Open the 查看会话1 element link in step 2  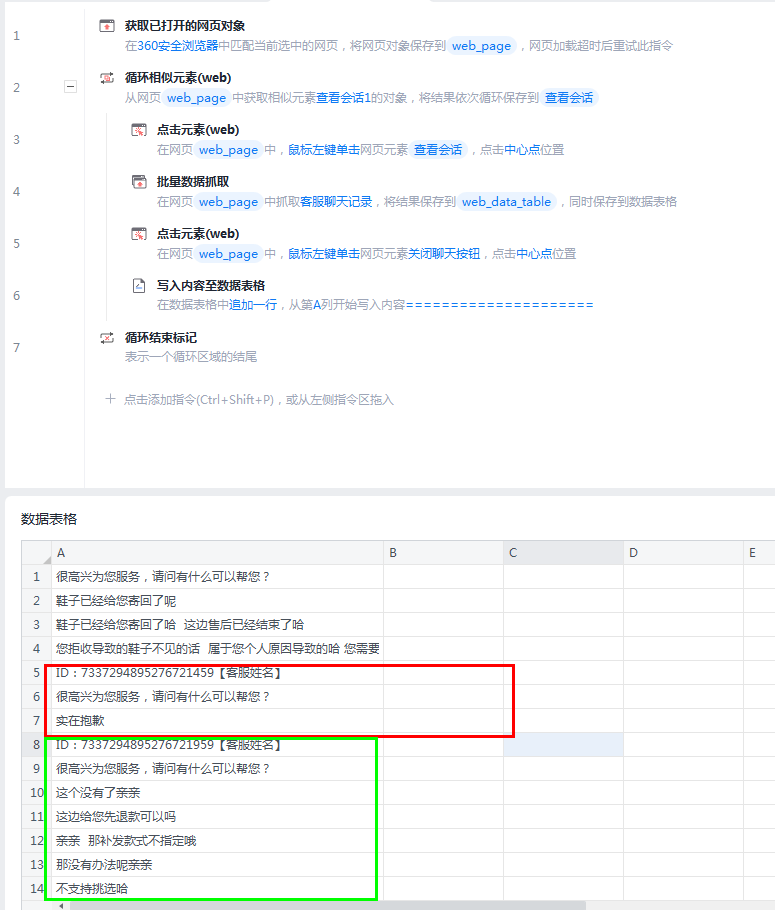click(x=343, y=98)
